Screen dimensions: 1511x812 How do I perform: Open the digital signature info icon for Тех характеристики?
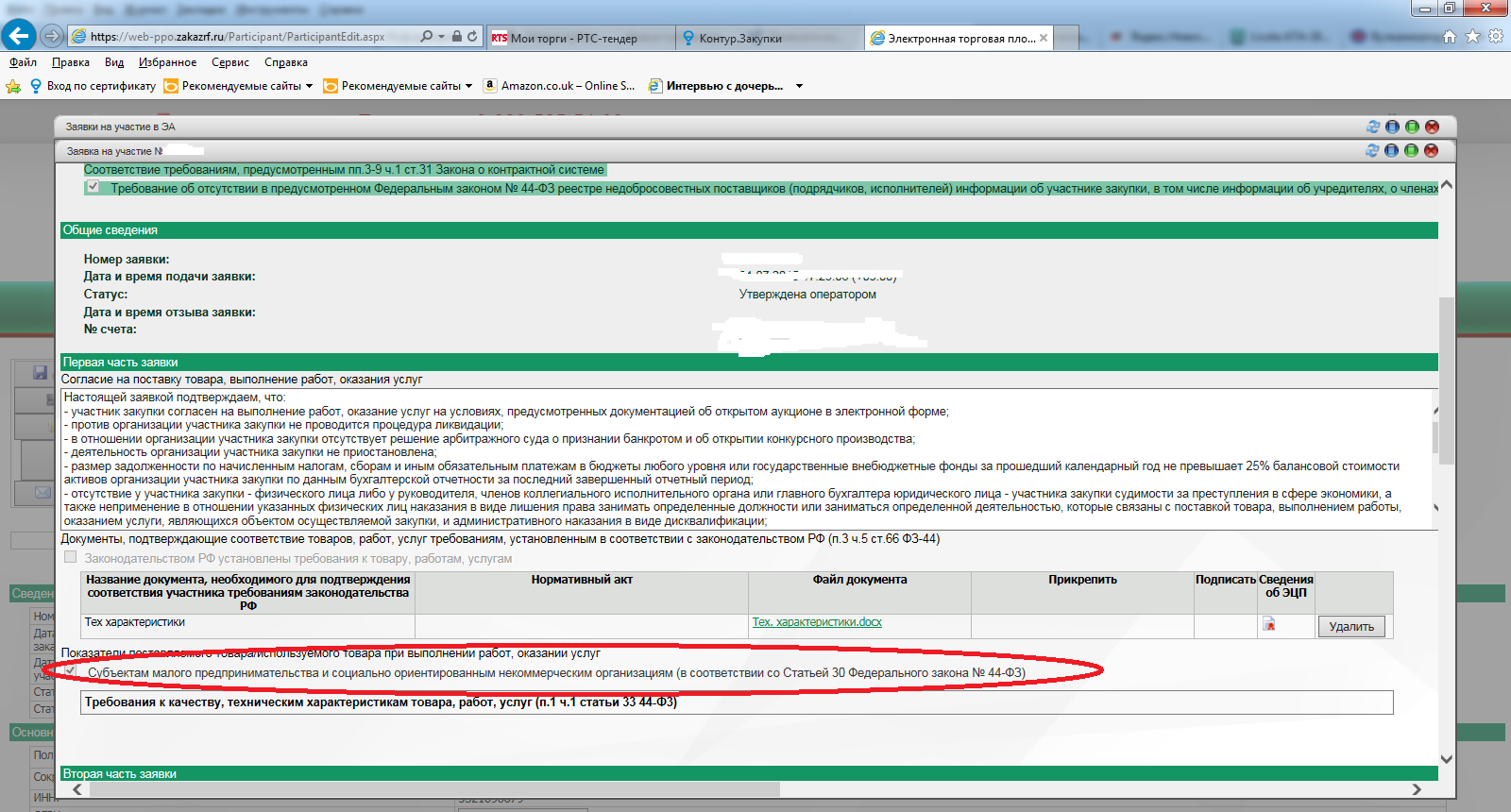pyautogui.click(x=1268, y=624)
